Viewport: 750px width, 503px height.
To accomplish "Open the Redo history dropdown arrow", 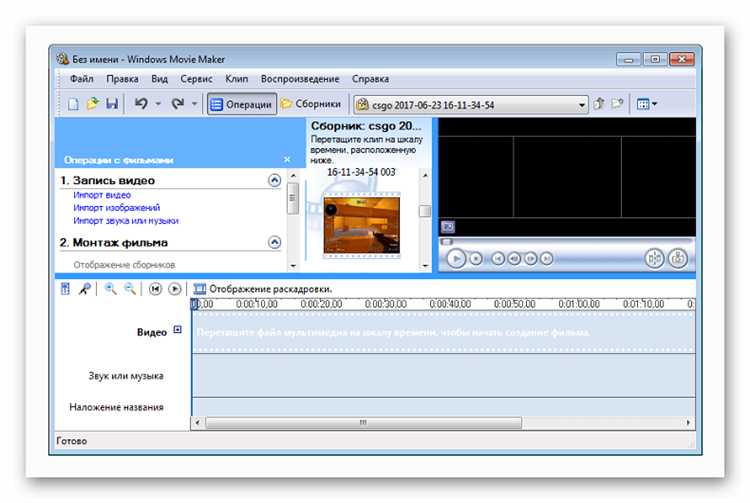I will pyautogui.click(x=194, y=104).
